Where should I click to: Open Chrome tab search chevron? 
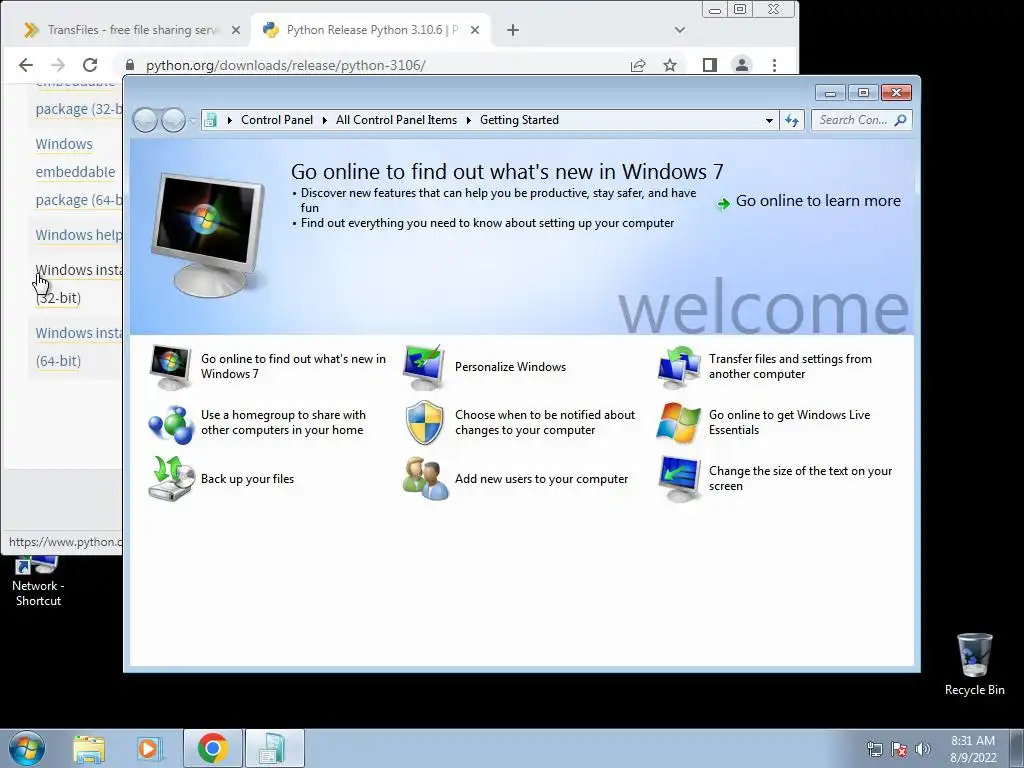tap(679, 30)
